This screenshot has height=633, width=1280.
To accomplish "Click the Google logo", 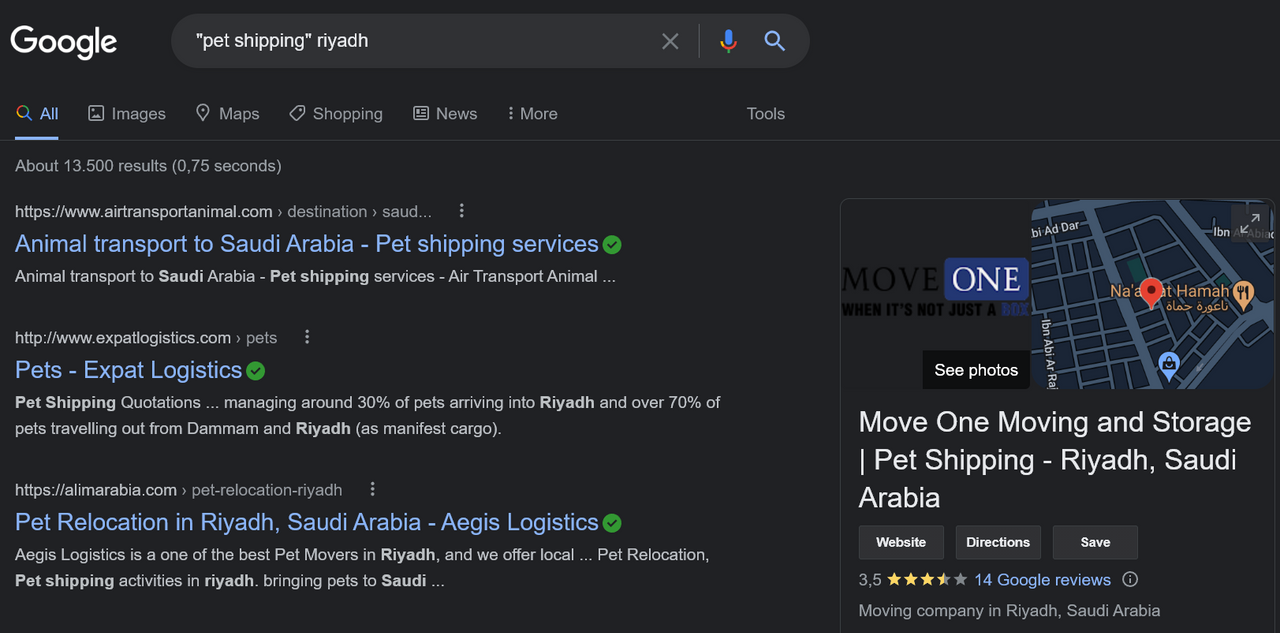I will [64, 42].
